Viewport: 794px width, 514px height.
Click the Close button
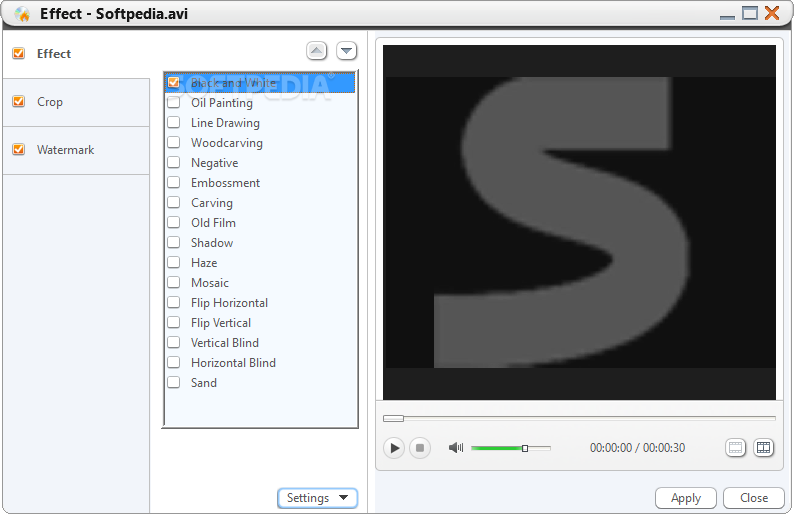[754, 498]
